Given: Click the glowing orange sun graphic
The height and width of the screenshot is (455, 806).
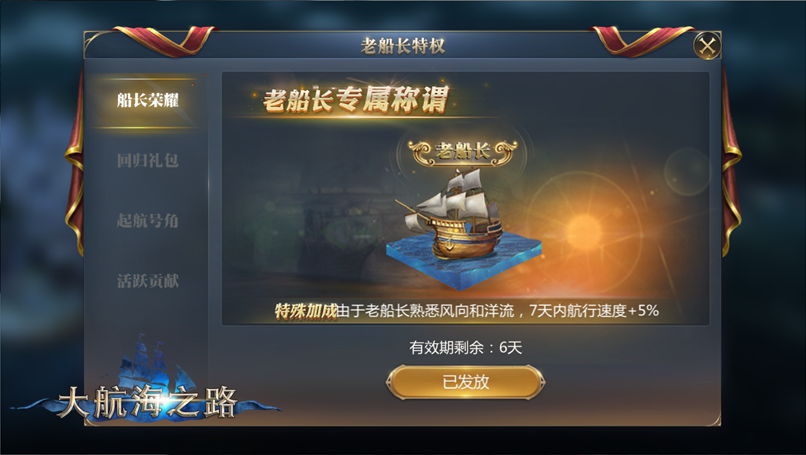Looking at the screenshot, I should pos(584,230).
